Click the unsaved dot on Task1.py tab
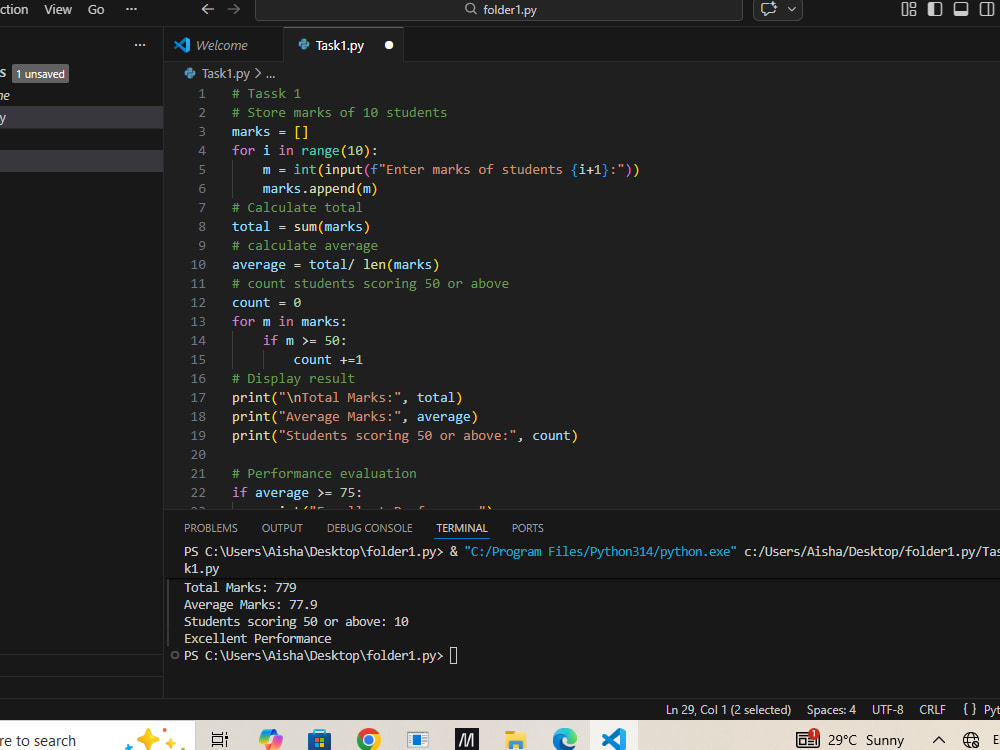The width and height of the screenshot is (1000, 750). pos(389,45)
